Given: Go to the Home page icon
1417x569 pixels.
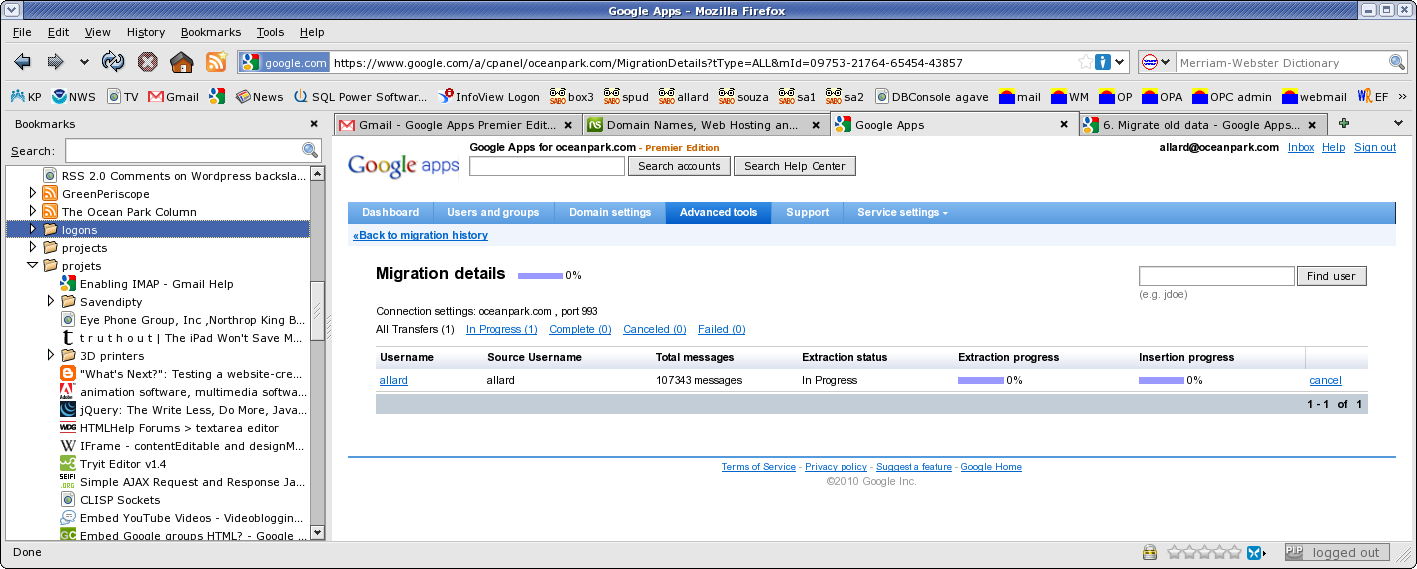Looking at the screenshot, I should coord(181,62).
